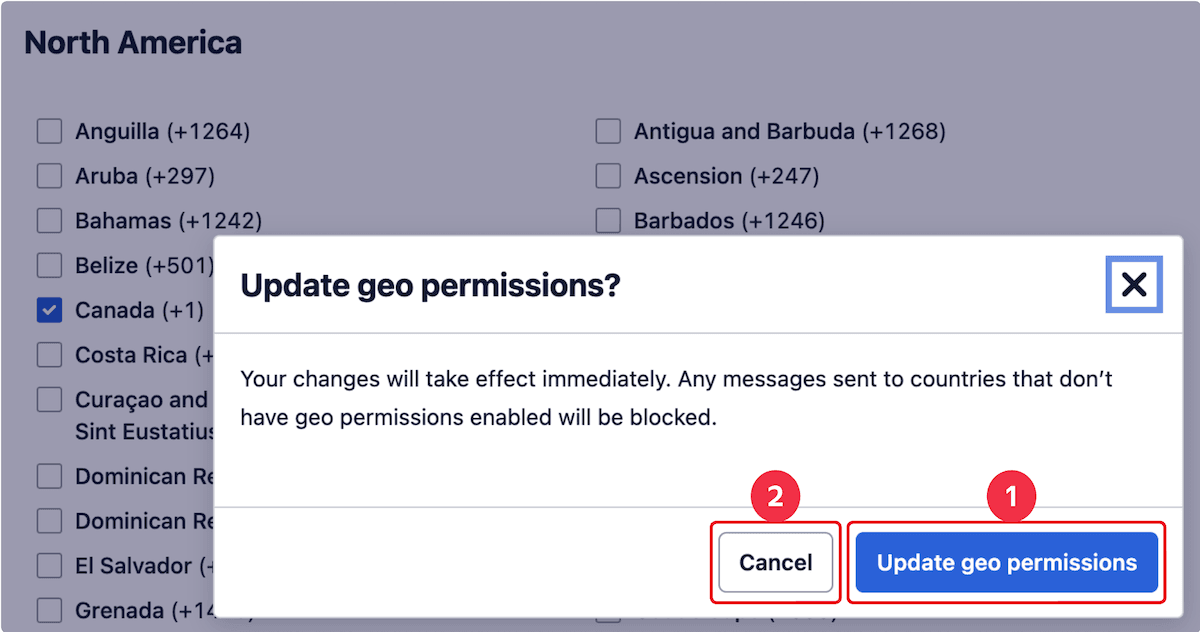Enable the Bahamas (+1242) checkbox
The image size is (1200, 632).
click(49, 220)
